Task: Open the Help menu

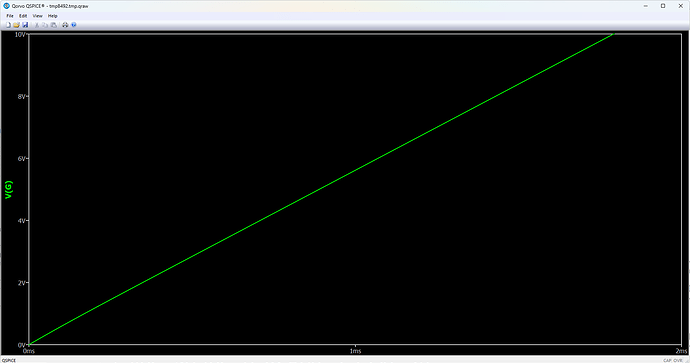Action: [53, 16]
